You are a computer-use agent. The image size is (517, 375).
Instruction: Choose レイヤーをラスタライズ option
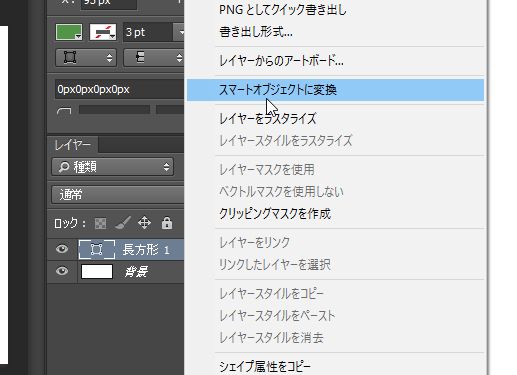[x=267, y=119]
